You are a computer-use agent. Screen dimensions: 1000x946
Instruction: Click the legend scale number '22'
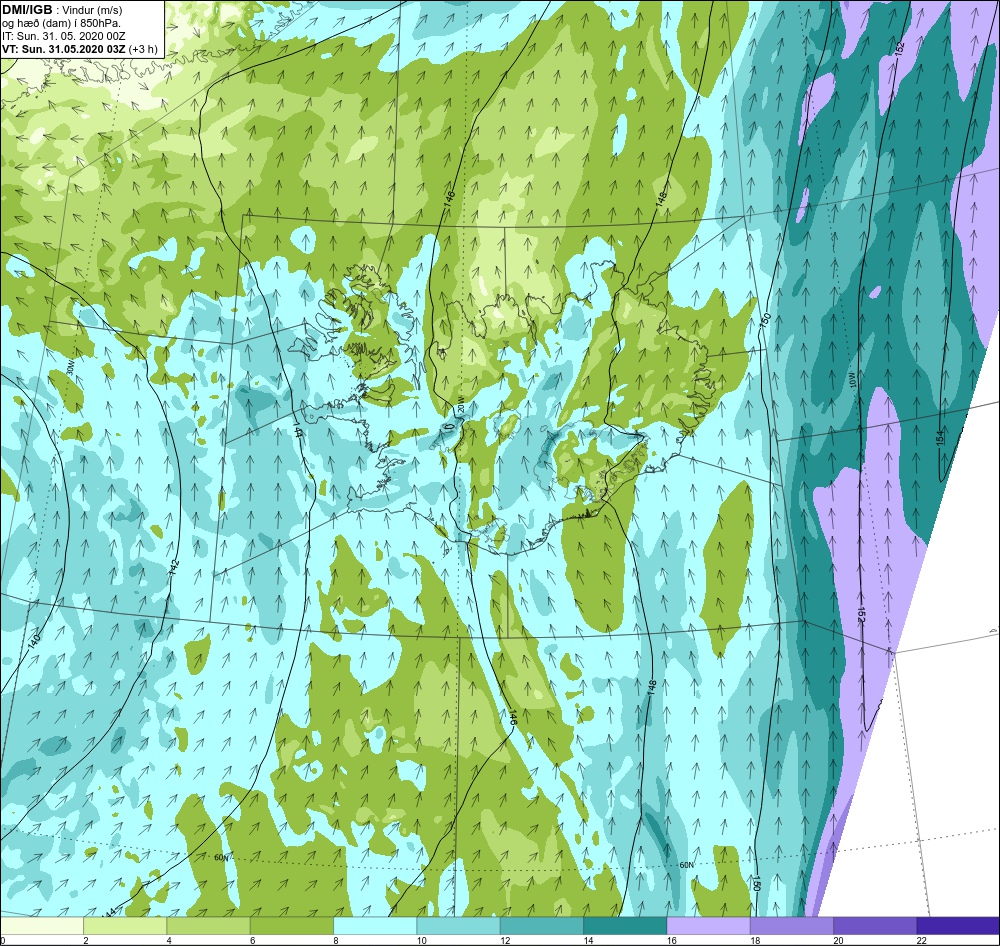pyautogui.click(x=922, y=940)
